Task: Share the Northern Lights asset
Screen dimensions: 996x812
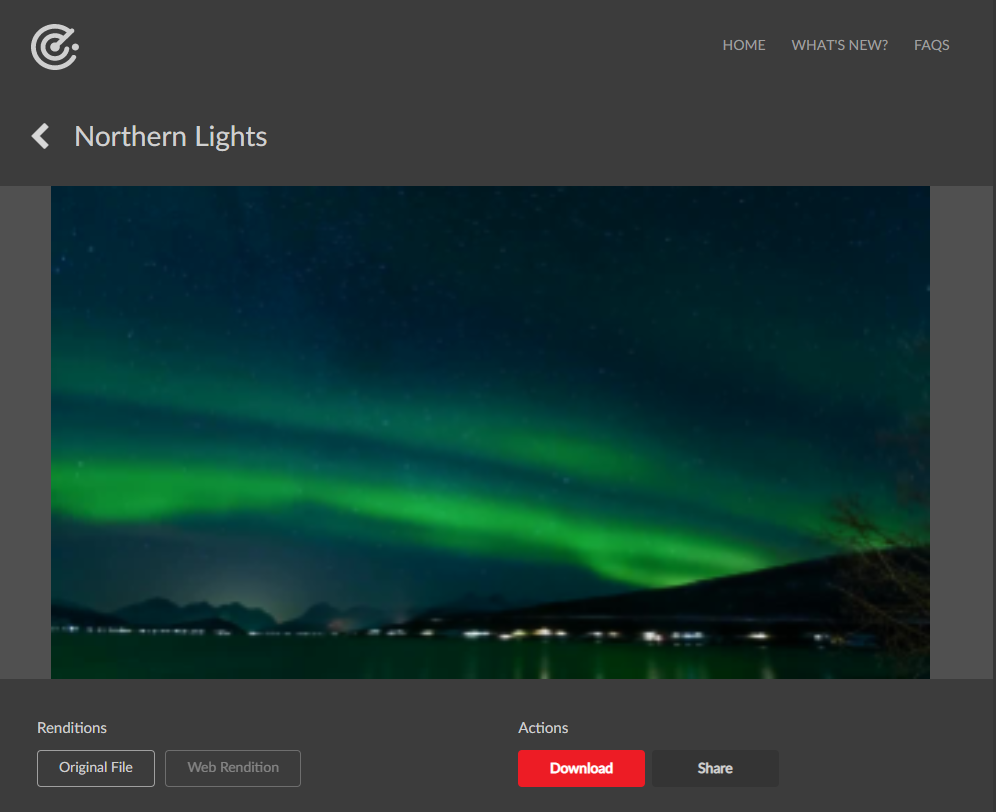Action: pos(715,768)
